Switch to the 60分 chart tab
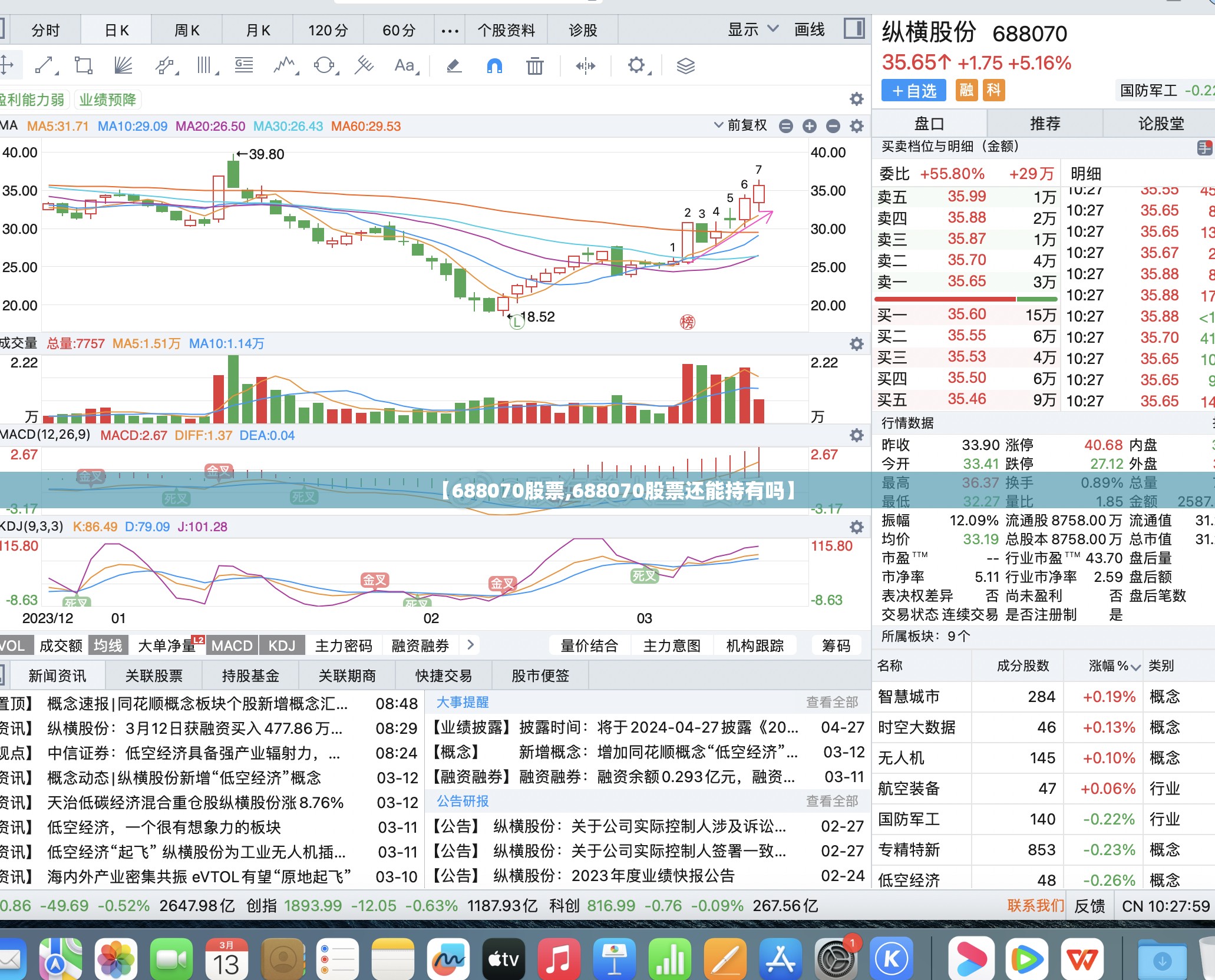This screenshot has width=1215, height=980. (x=399, y=30)
